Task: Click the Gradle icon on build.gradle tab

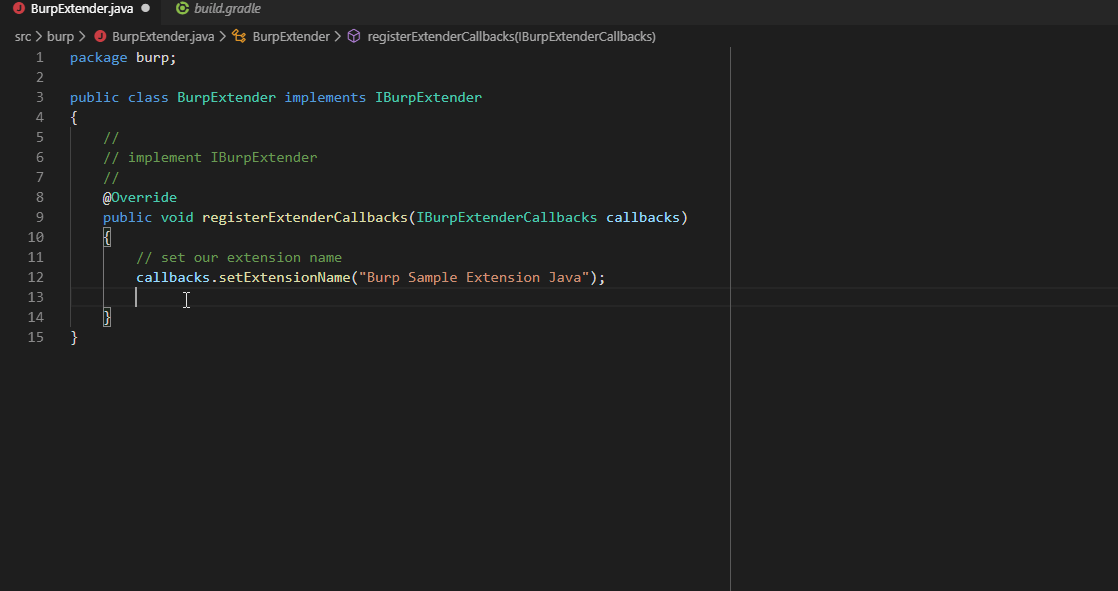Action: (182, 9)
